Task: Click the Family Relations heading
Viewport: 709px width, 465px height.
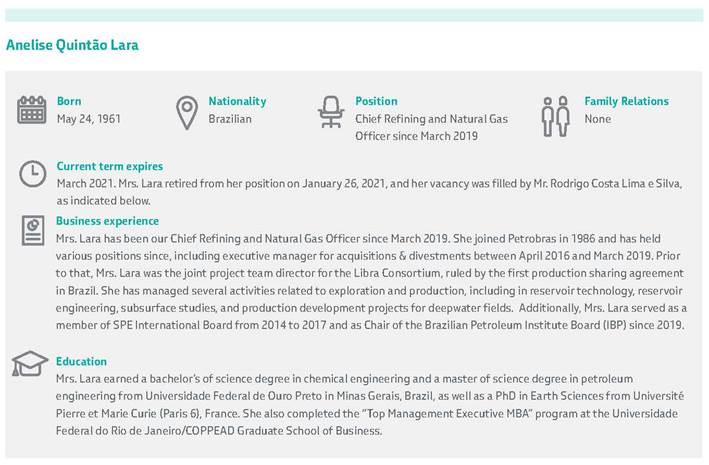Action: [626, 101]
